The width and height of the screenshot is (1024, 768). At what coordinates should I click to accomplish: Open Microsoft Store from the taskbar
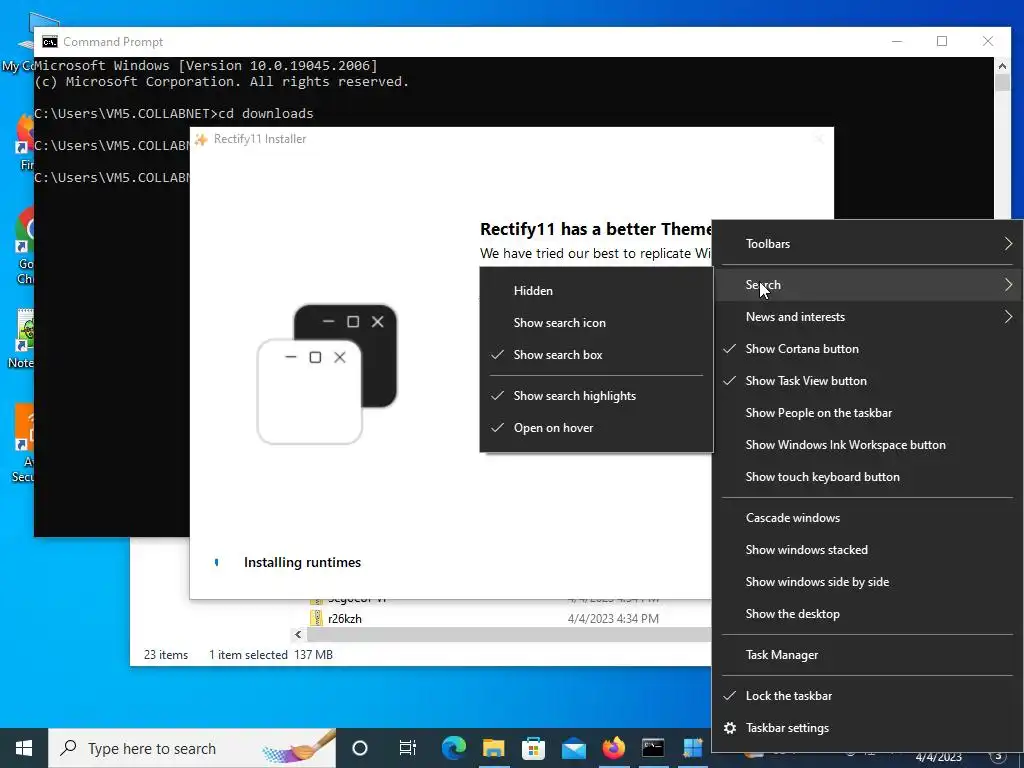[534, 748]
